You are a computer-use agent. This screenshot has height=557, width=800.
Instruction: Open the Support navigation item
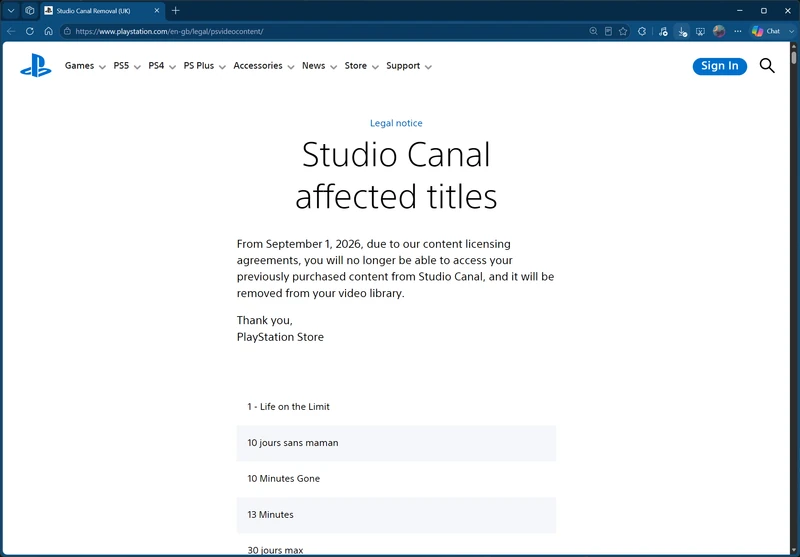tap(403, 66)
